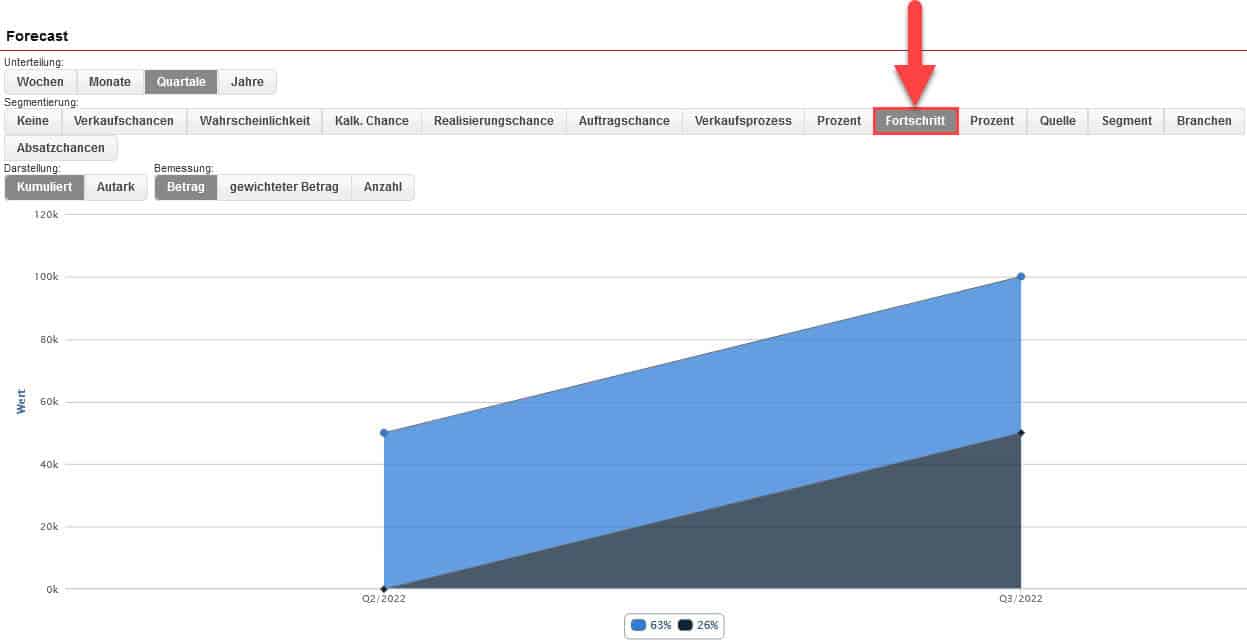1247x641 pixels.
Task: Choose Branchen segmentation
Action: pos(1204,121)
